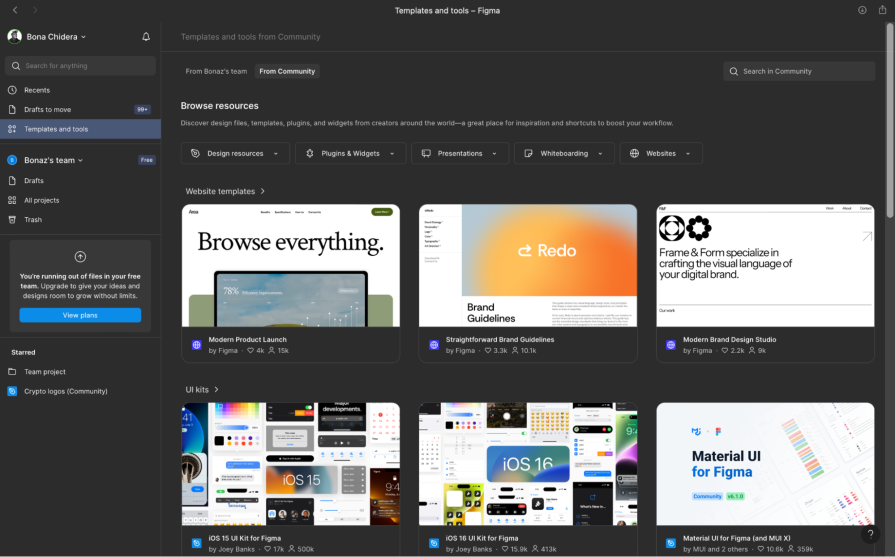The width and height of the screenshot is (895, 557).
Task: Click the All projects grid icon
Action: pos(12,200)
